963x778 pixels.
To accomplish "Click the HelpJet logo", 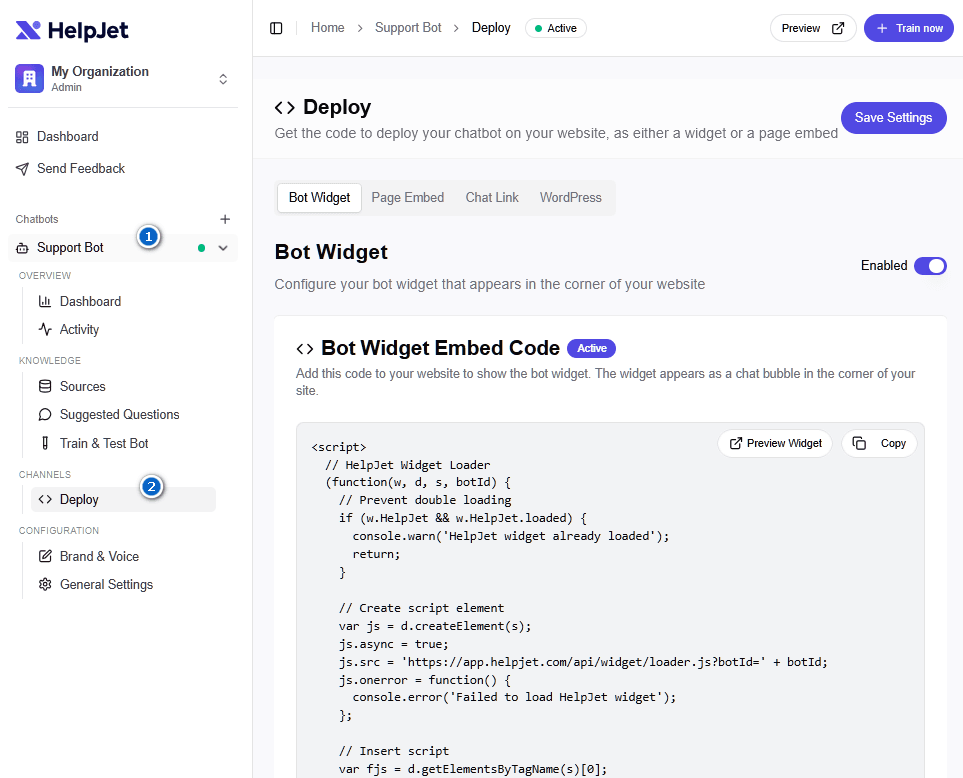I will click(72, 30).
